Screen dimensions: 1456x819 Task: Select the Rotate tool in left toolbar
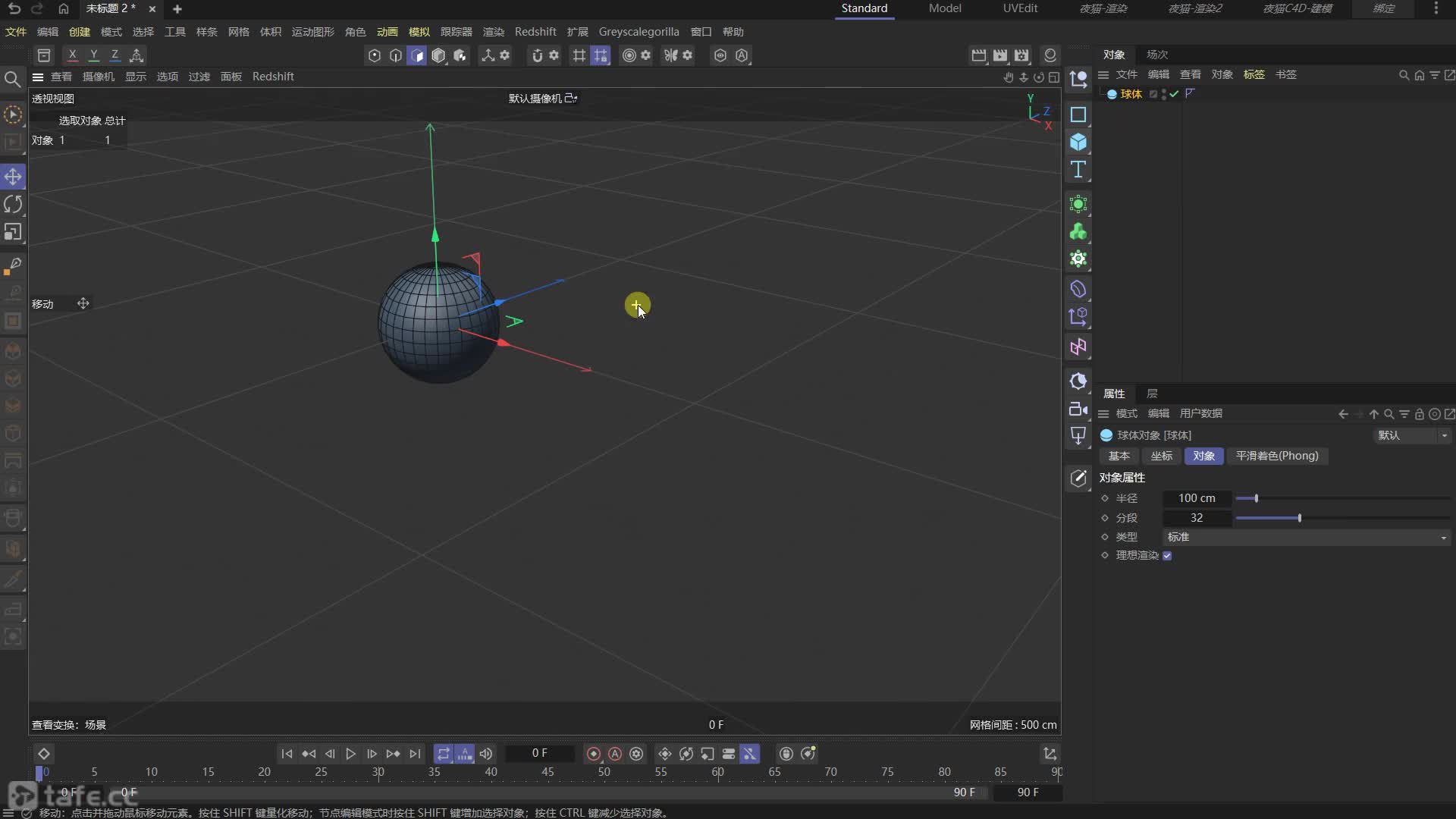point(13,204)
